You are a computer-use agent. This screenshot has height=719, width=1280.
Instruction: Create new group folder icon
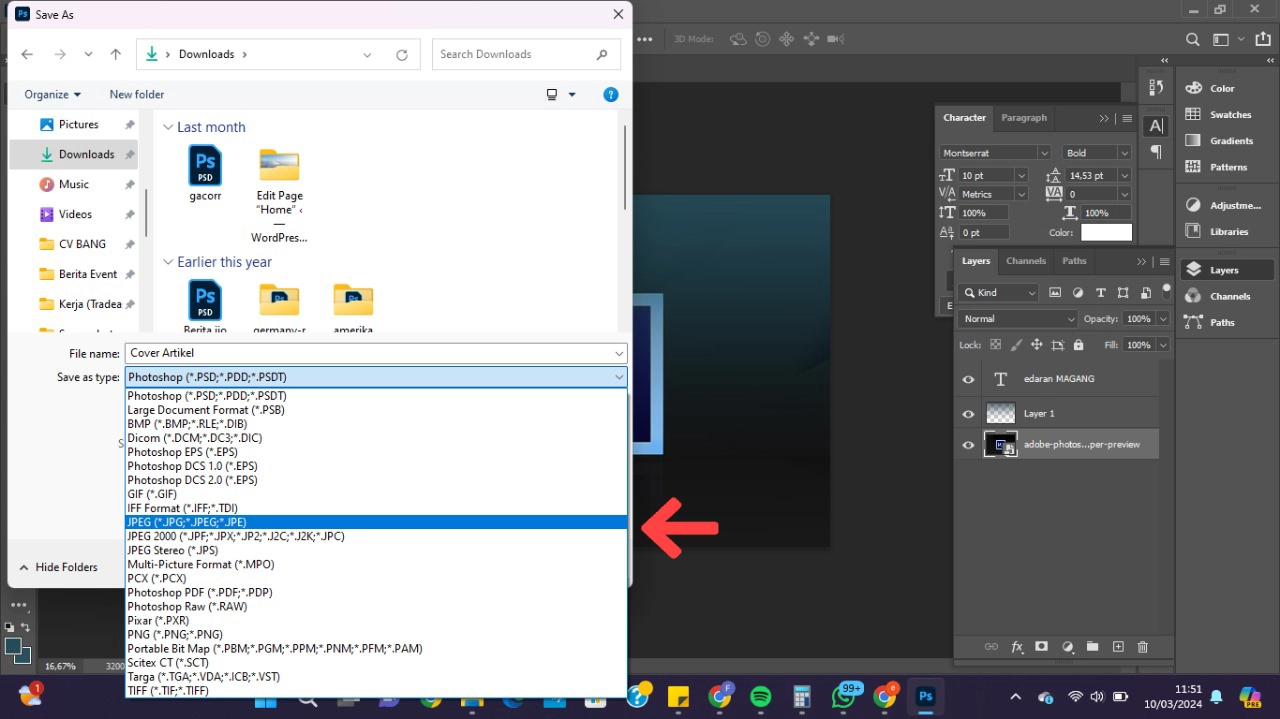tap(1092, 647)
